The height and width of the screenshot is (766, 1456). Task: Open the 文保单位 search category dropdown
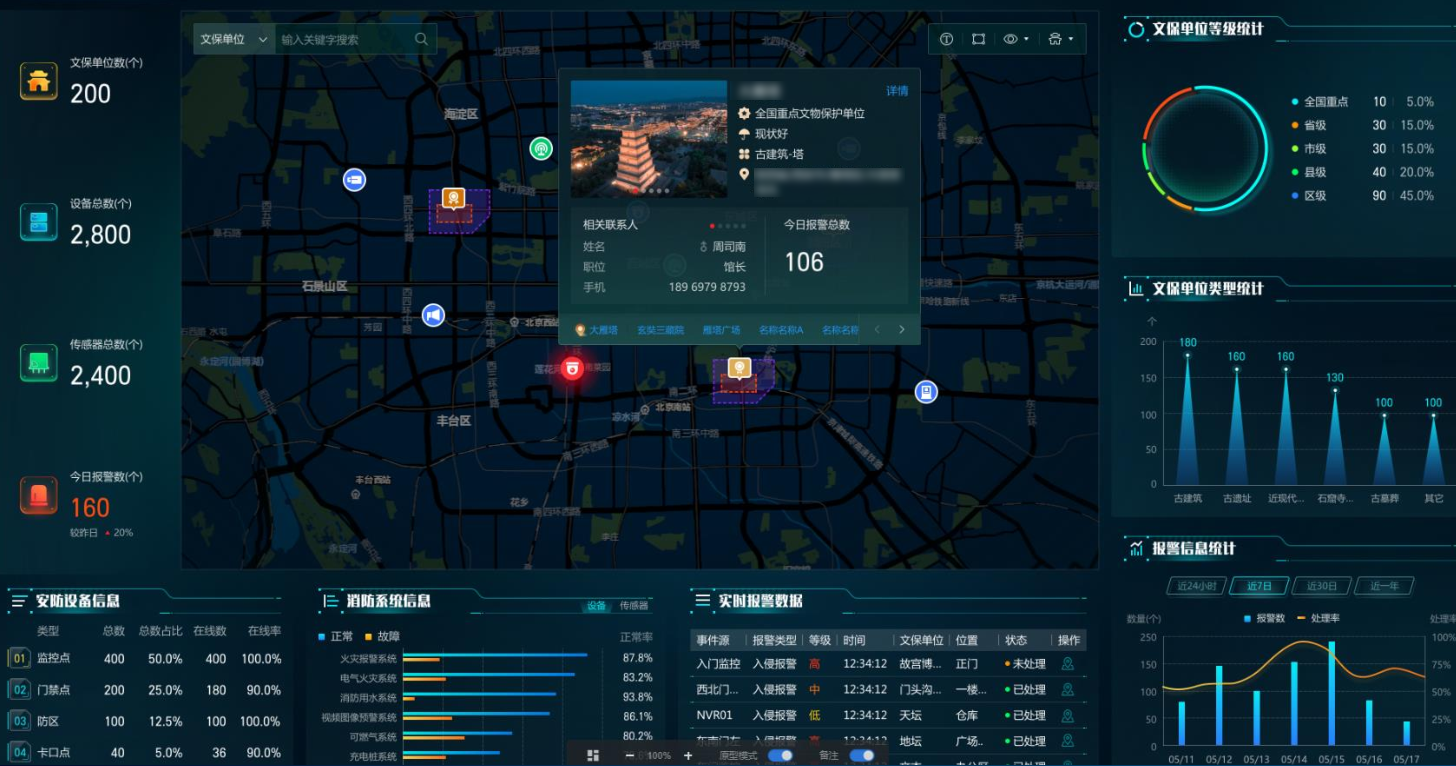point(233,38)
